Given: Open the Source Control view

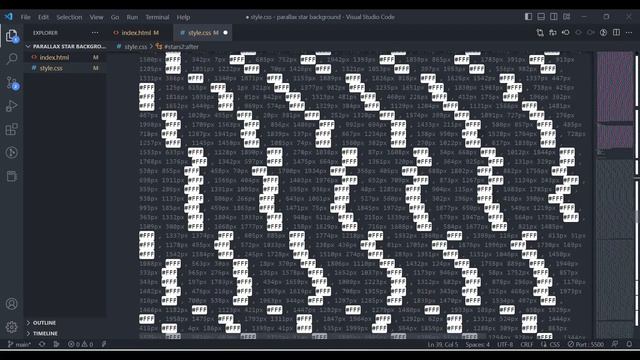Looking at the screenshot, I should pyautogui.click(x=12, y=83).
